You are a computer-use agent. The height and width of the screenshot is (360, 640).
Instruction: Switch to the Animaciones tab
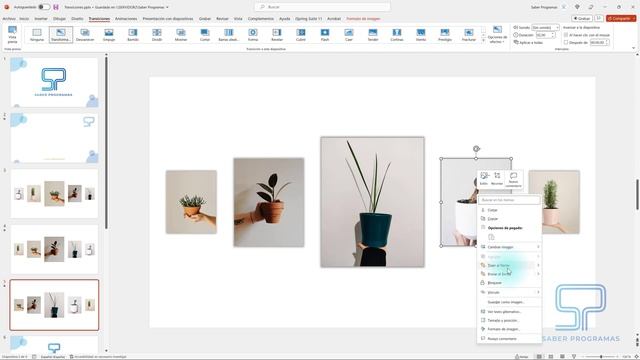click(126, 19)
